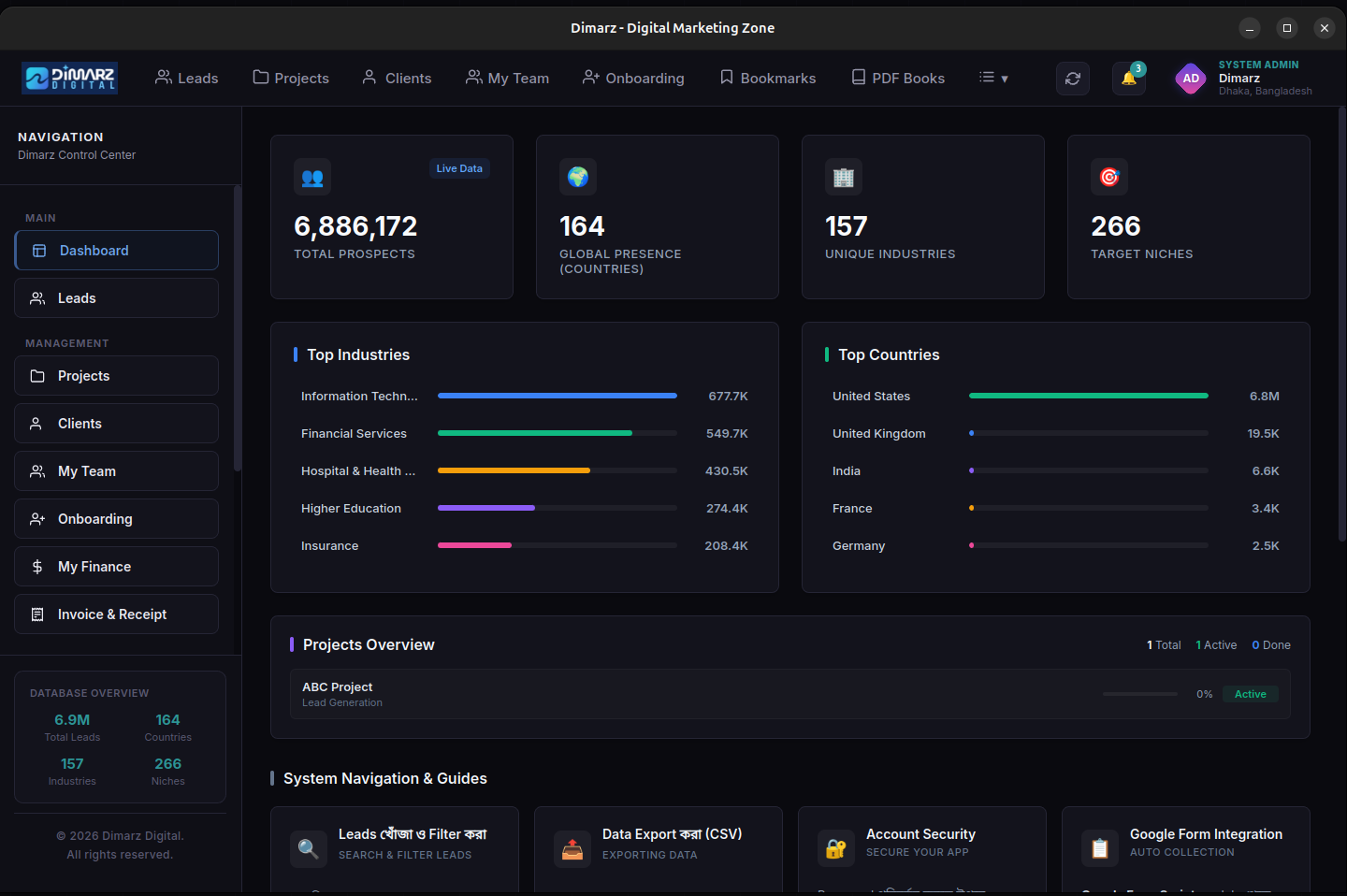Viewport: 1347px width, 896px height.
Task: Click the refresh icon in top bar
Action: 1073,79
